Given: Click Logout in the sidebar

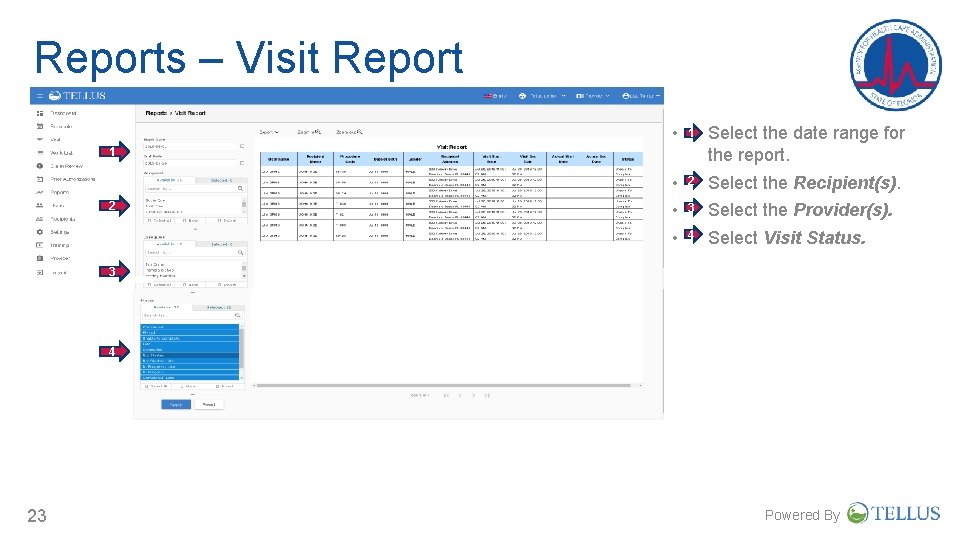Looking at the screenshot, I should click(x=51, y=272).
